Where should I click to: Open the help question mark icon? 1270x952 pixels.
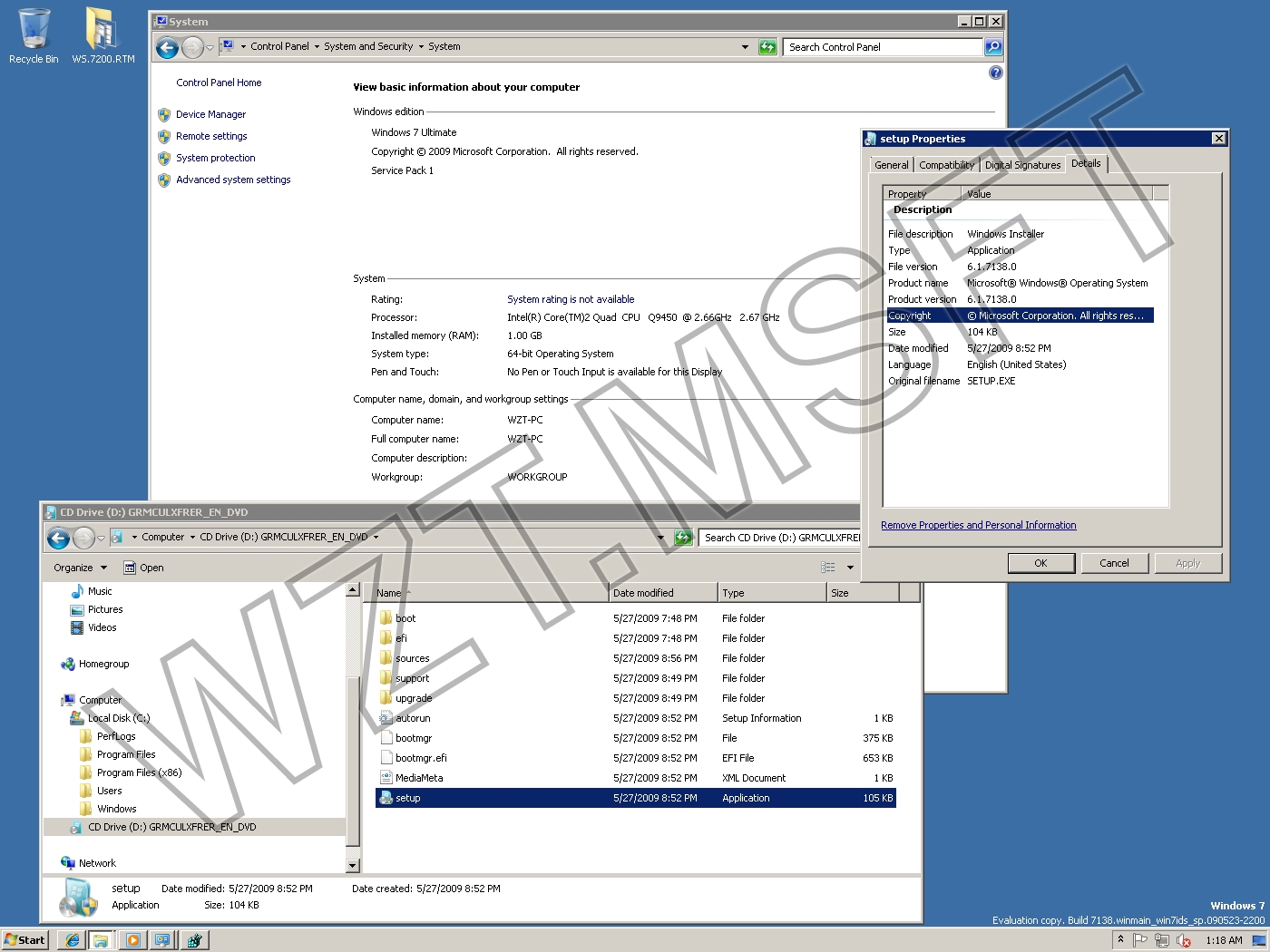pos(995,73)
